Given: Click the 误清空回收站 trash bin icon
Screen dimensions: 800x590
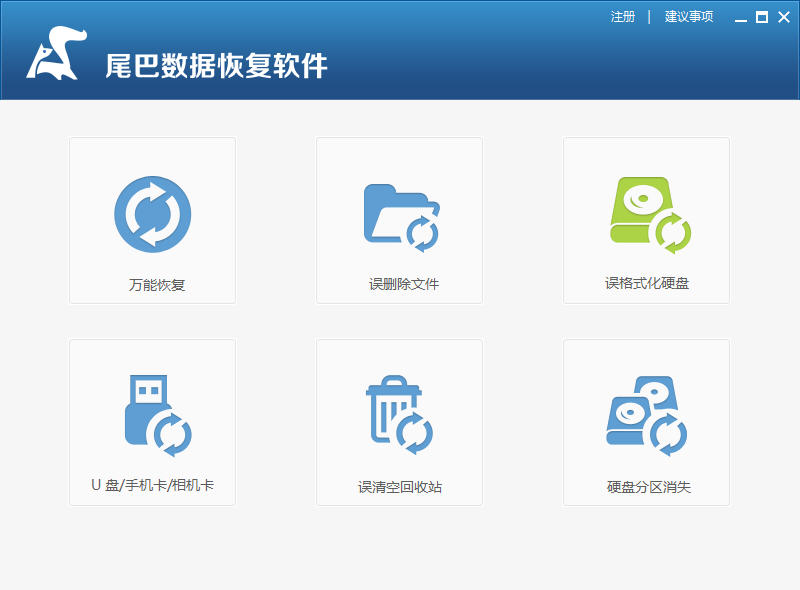Looking at the screenshot, I should pos(399,415).
